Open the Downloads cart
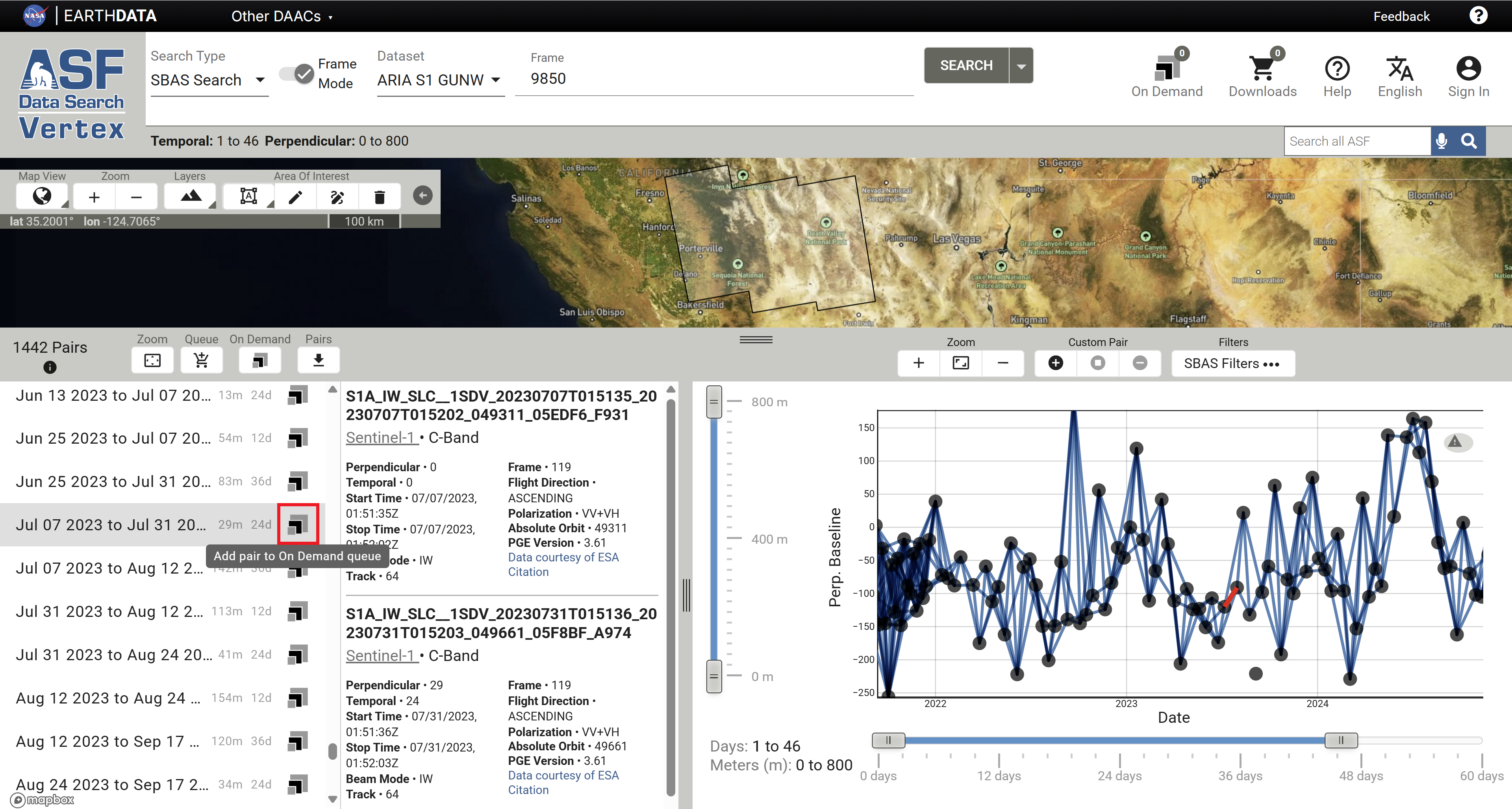This screenshot has width=1512, height=809. tap(1262, 76)
